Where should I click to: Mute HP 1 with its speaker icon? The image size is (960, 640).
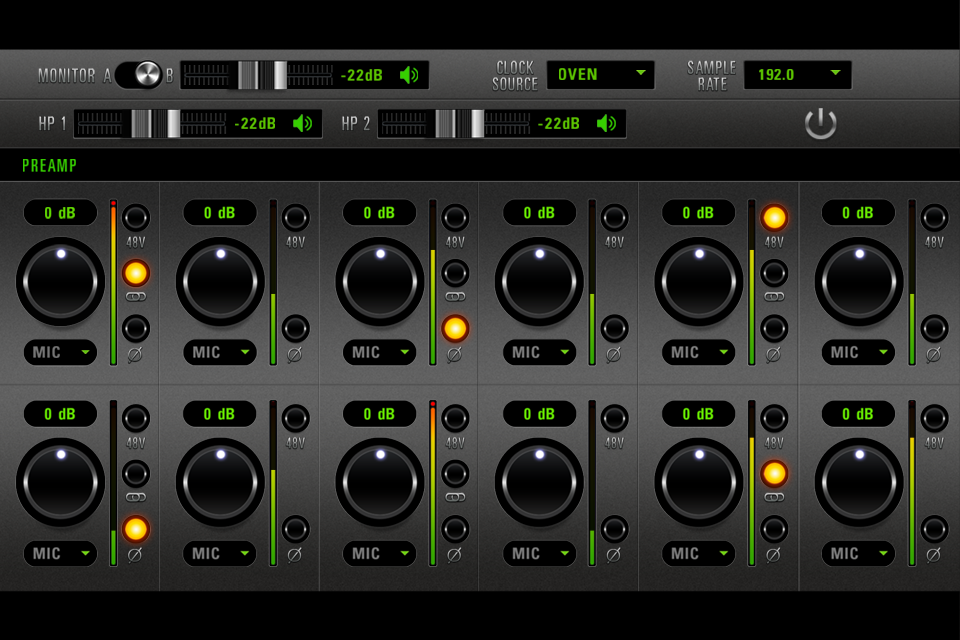[x=302, y=124]
